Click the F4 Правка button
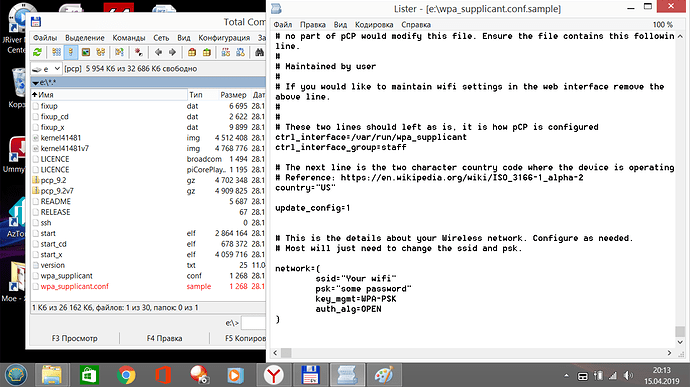690x387 pixels. [164, 338]
